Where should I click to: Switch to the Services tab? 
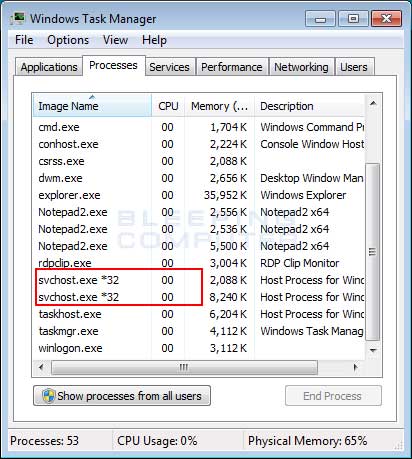point(169,67)
